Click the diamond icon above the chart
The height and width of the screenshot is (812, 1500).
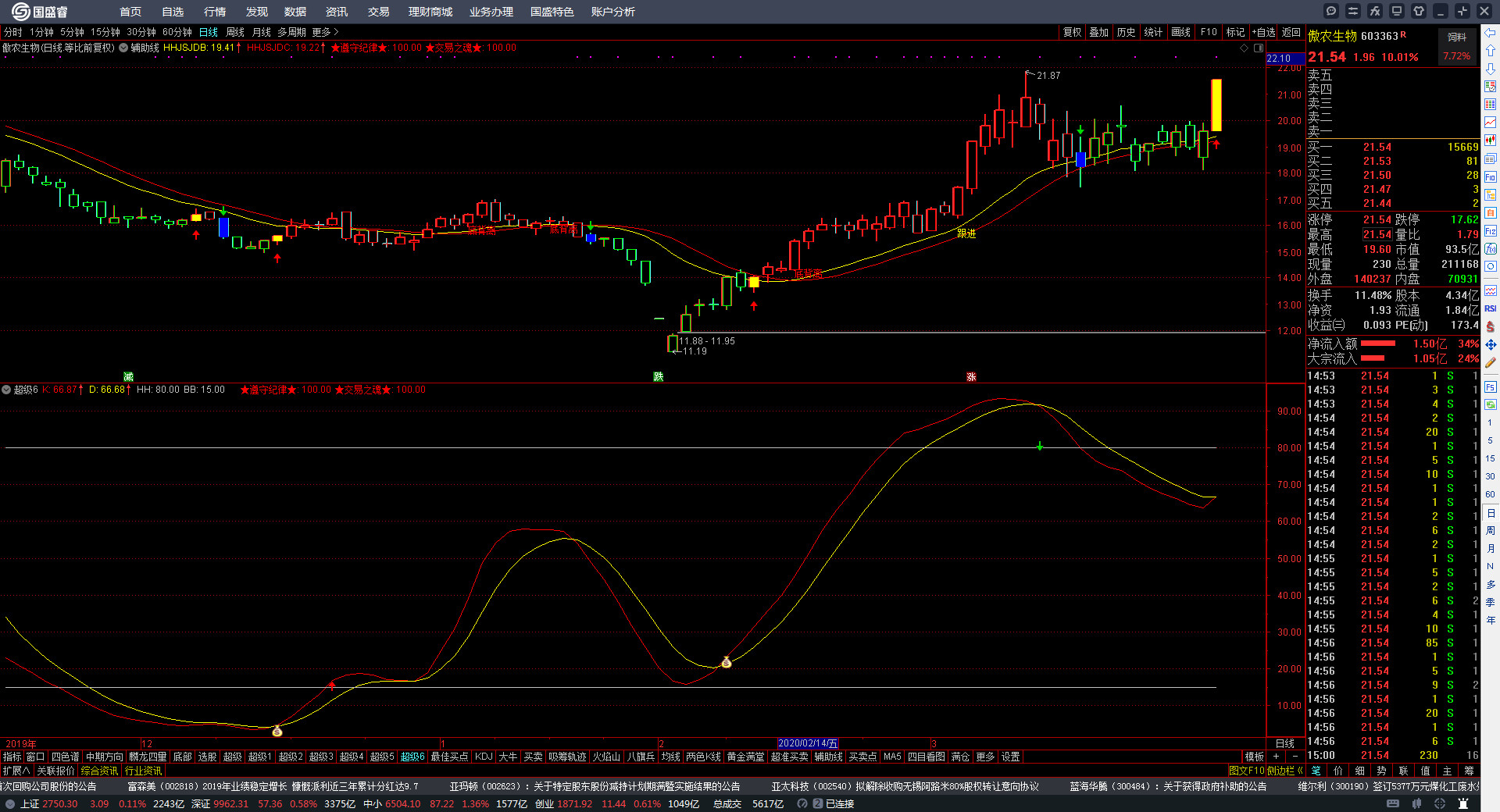tap(1245, 48)
